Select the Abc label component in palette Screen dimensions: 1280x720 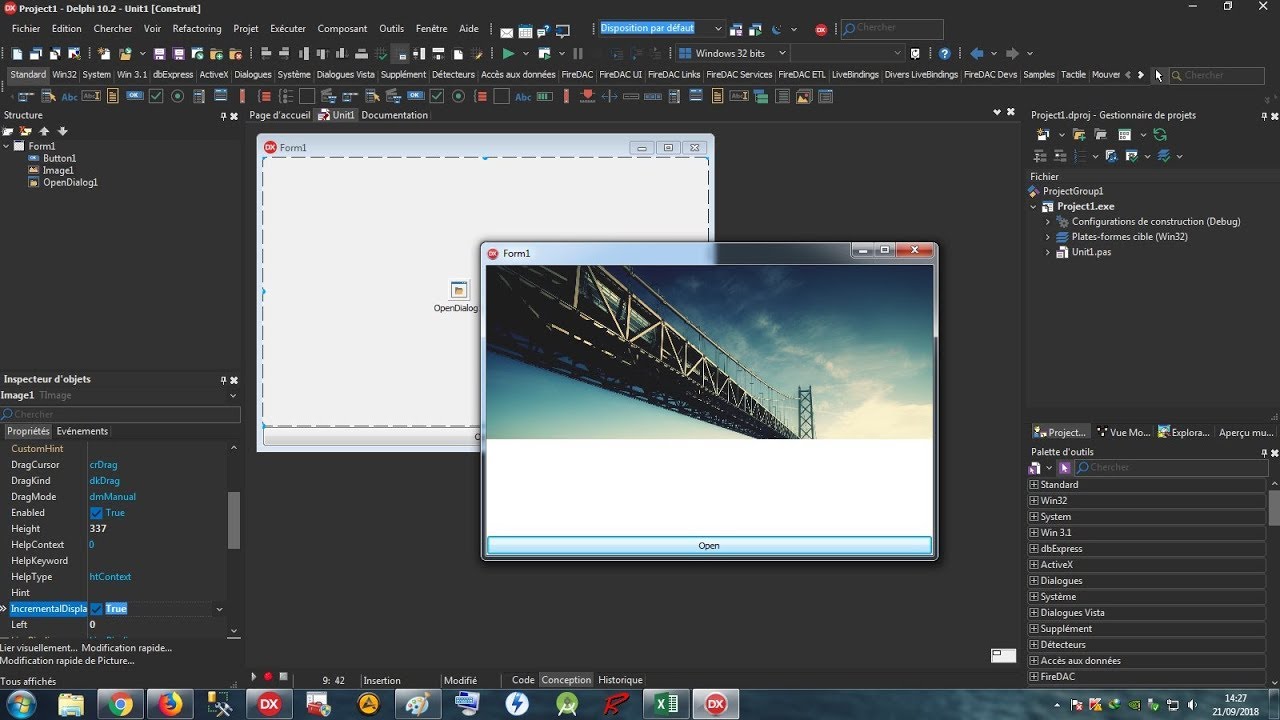(x=69, y=96)
